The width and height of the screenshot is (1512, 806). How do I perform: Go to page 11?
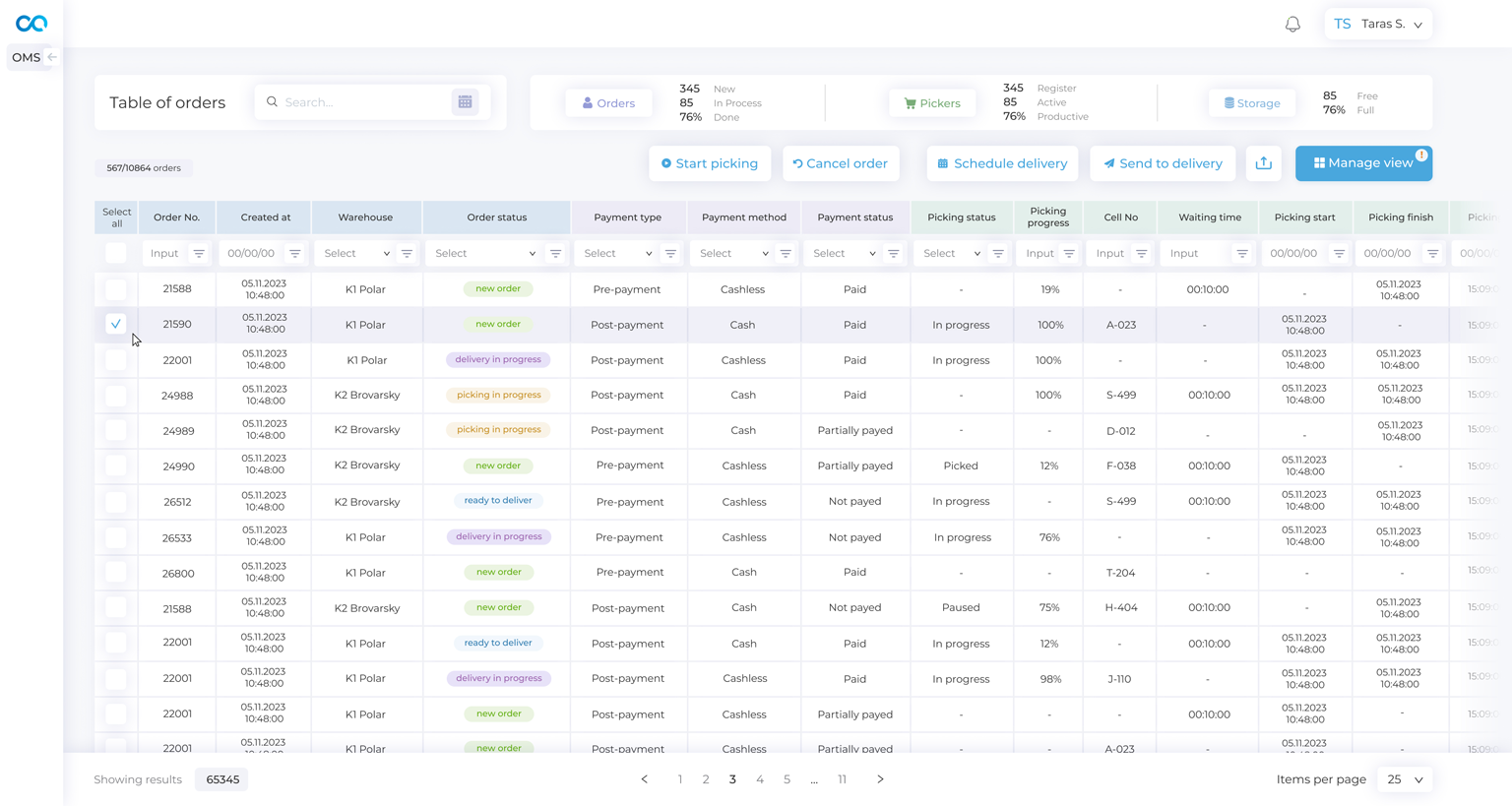[x=842, y=779]
